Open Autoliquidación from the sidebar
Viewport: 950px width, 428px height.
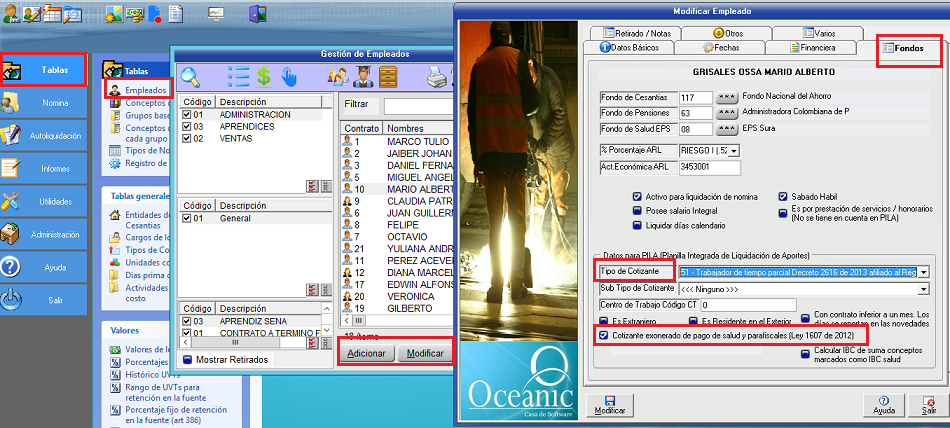(x=43, y=136)
